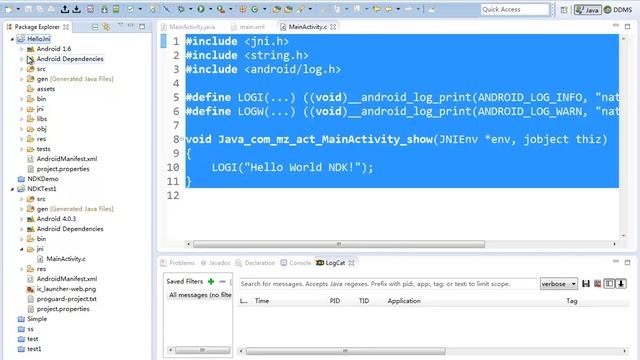Click the upload arrow toolbar icon
The image size is (640, 360).
[x=65, y=9]
